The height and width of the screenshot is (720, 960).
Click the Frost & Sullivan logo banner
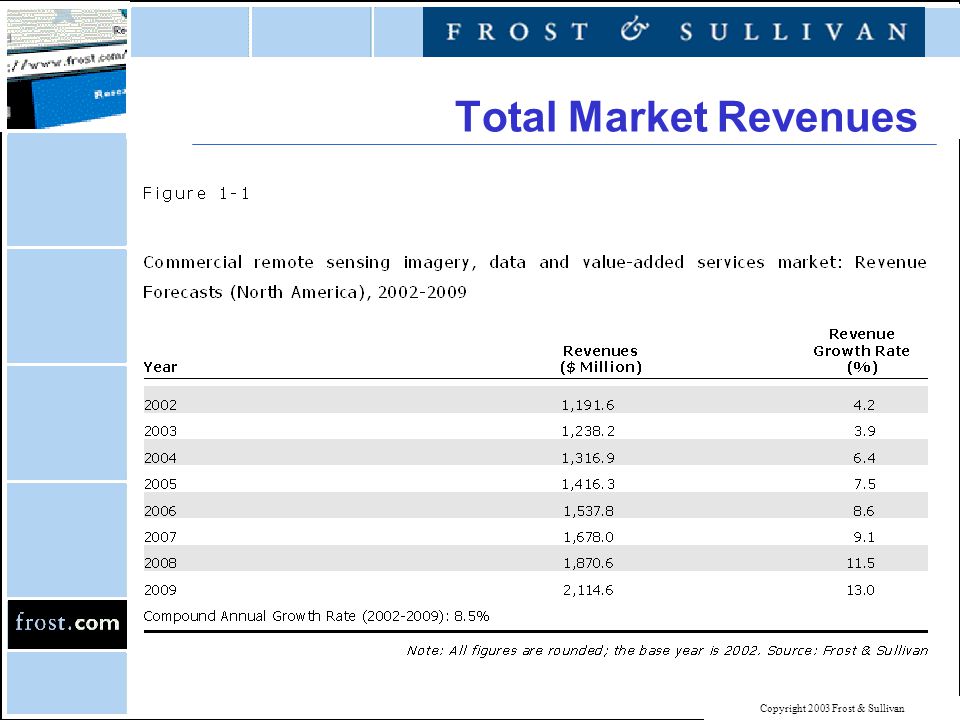[673, 32]
